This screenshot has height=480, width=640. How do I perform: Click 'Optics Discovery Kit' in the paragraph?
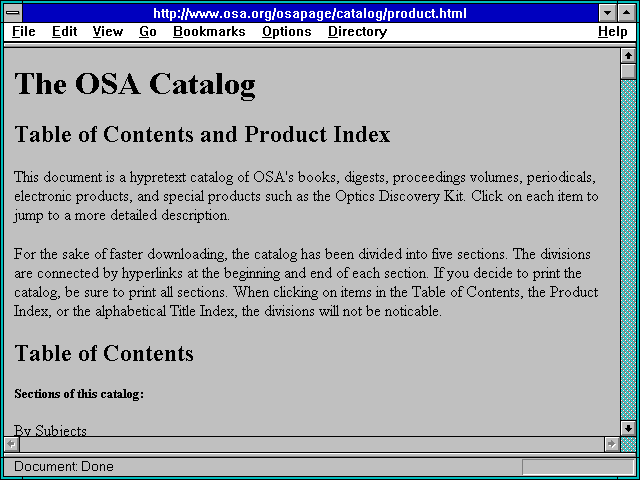point(400,196)
